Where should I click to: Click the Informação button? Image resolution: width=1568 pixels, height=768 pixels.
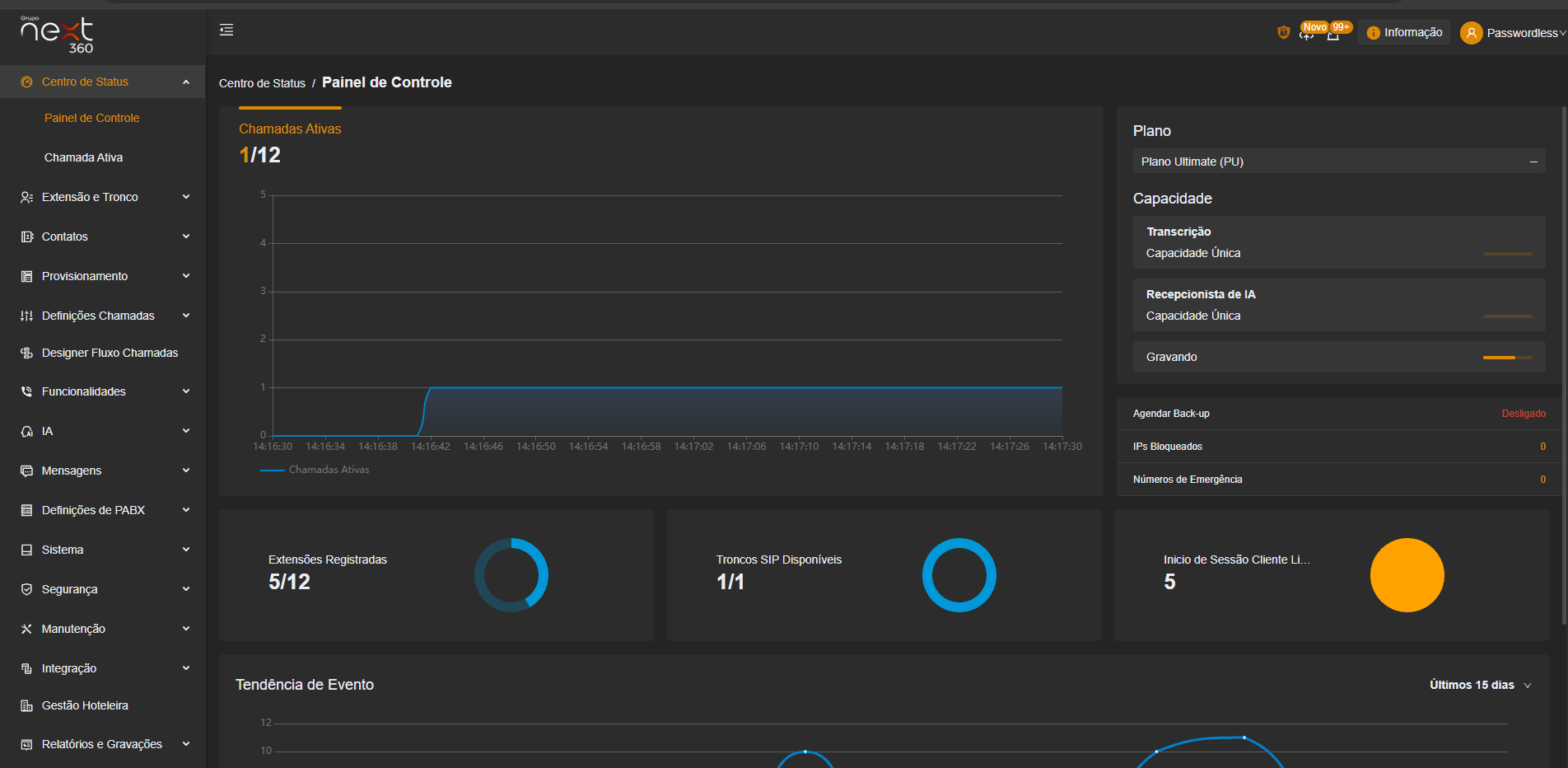tap(1404, 32)
